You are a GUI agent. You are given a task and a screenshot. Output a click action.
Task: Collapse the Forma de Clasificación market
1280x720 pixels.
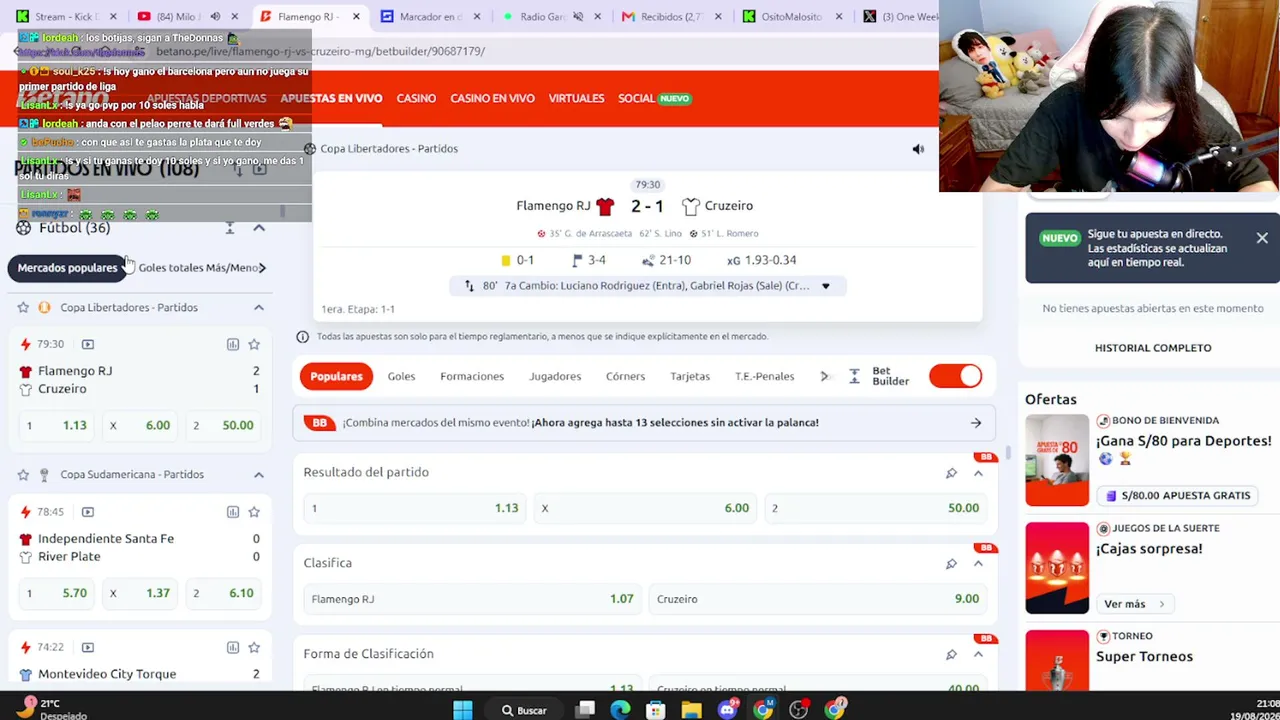point(978,654)
